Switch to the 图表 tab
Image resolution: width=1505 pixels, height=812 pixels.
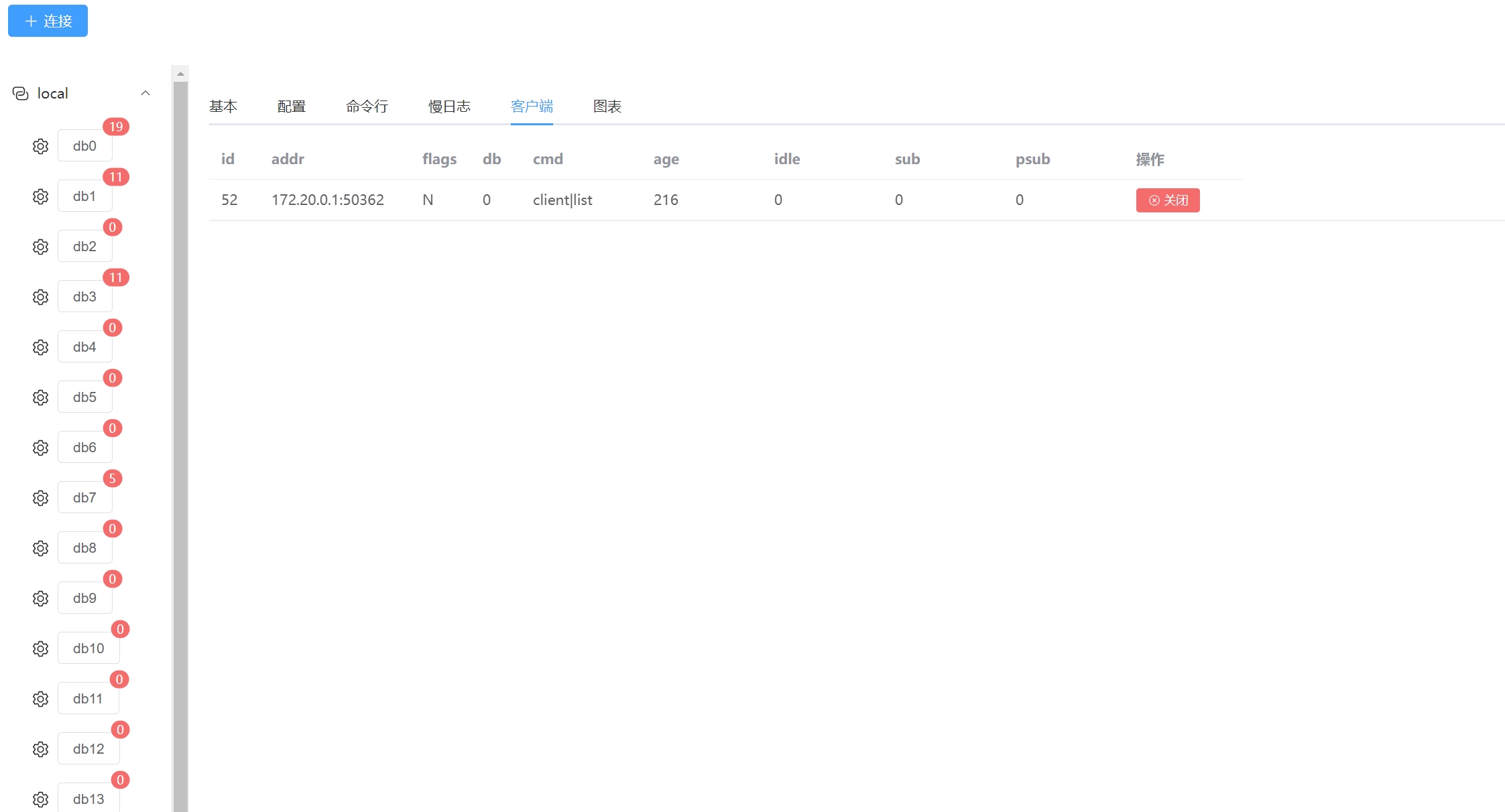pos(607,107)
